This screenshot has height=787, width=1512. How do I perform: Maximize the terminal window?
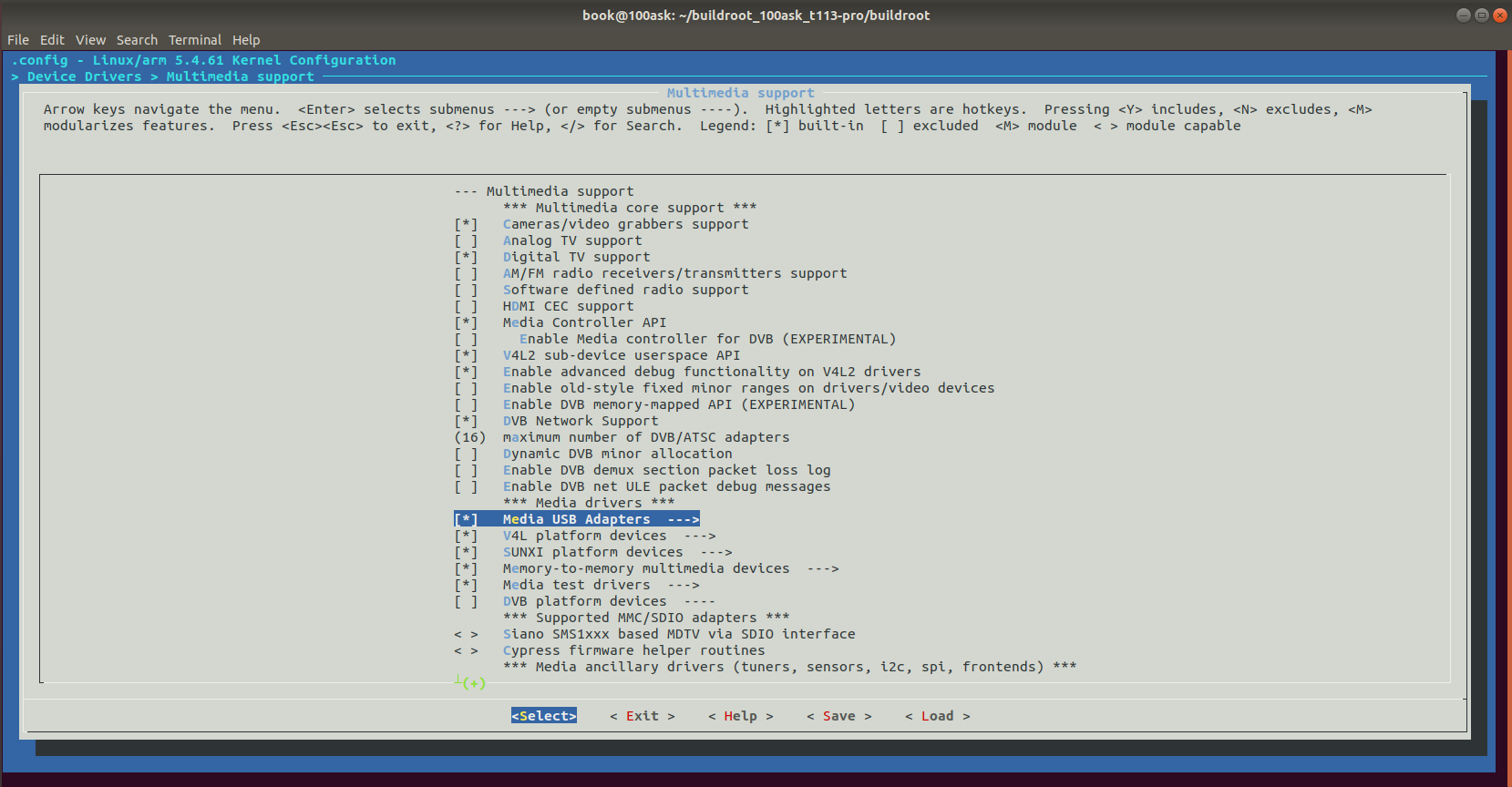pos(1481,15)
